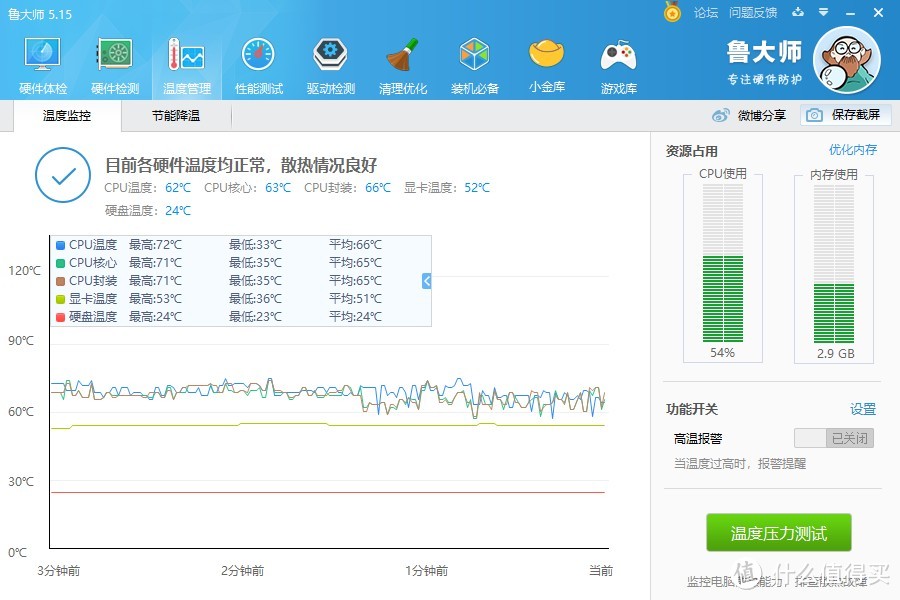Click the Weibo logo icon
This screenshot has width=900, height=600.
pyautogui.click(x=720, y=115)
